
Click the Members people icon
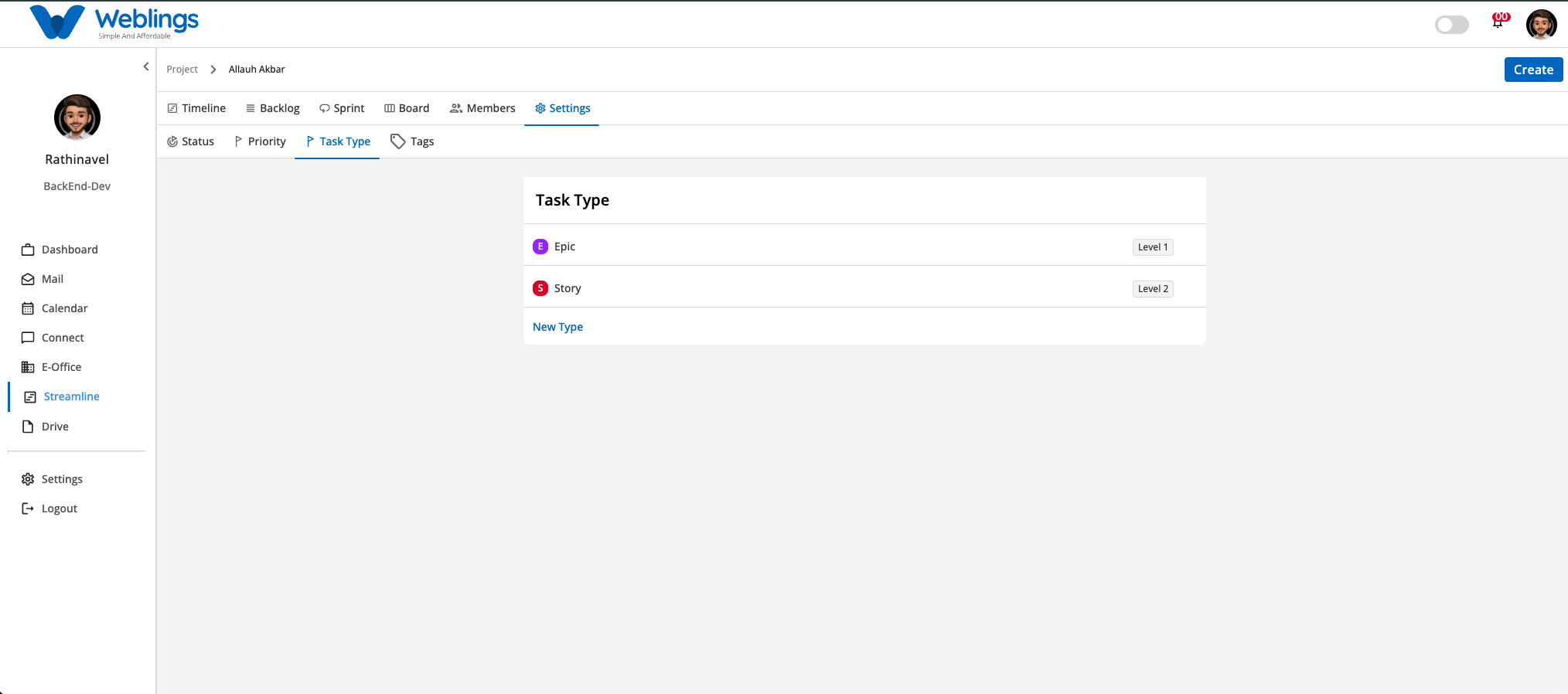pyautogui.click(x=456, y=108)
